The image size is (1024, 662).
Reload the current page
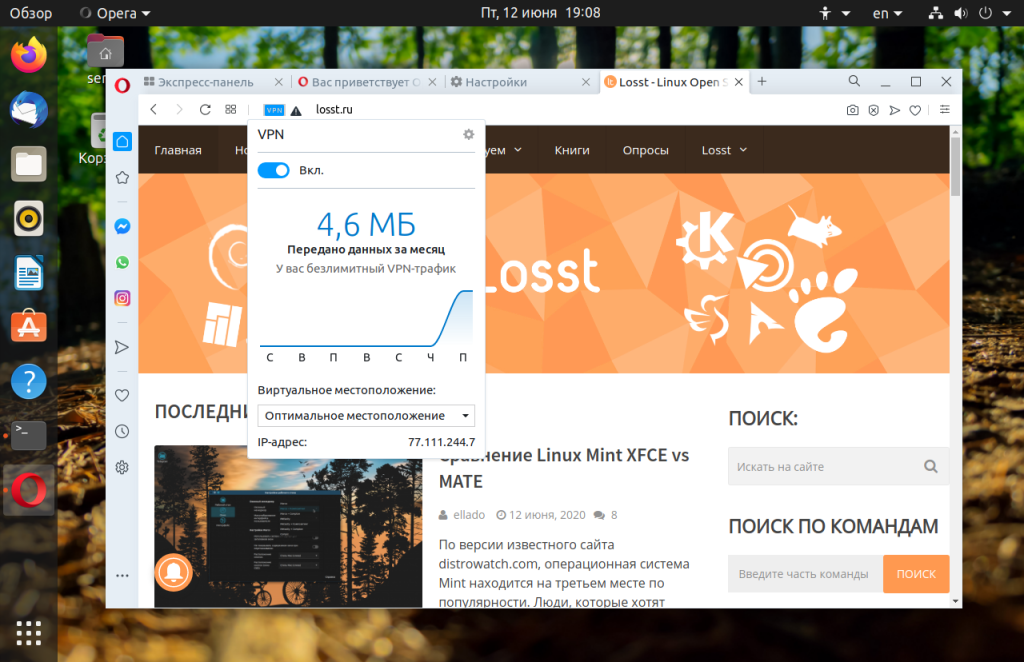205,110
